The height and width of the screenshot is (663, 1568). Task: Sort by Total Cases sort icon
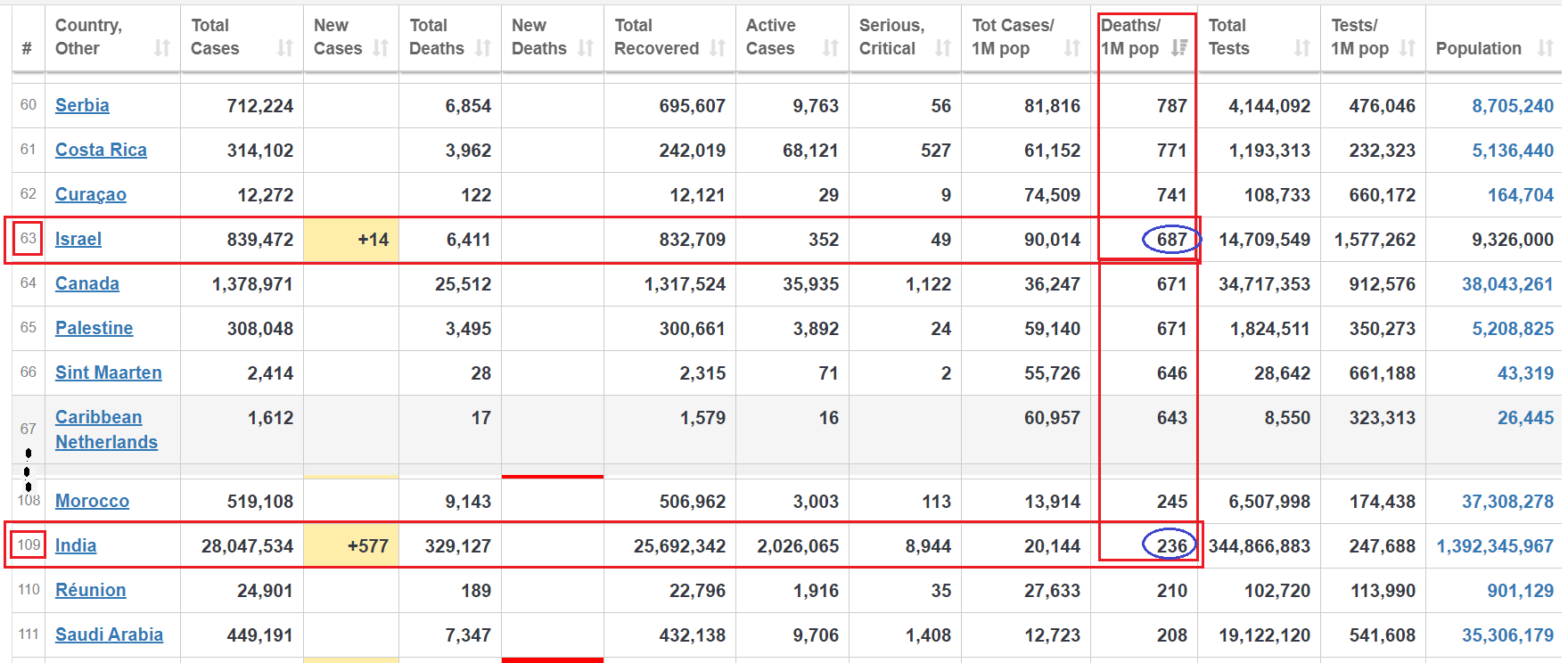[284, 48]
